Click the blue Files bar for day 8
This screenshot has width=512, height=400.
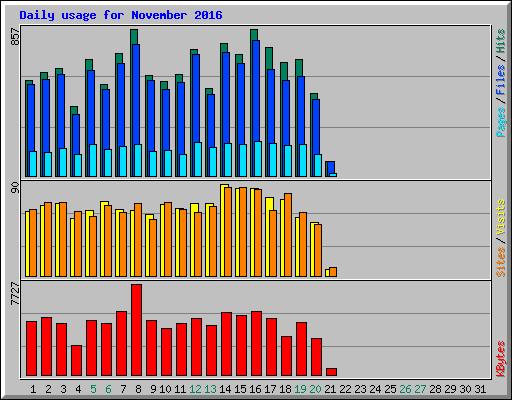[136, 94]
